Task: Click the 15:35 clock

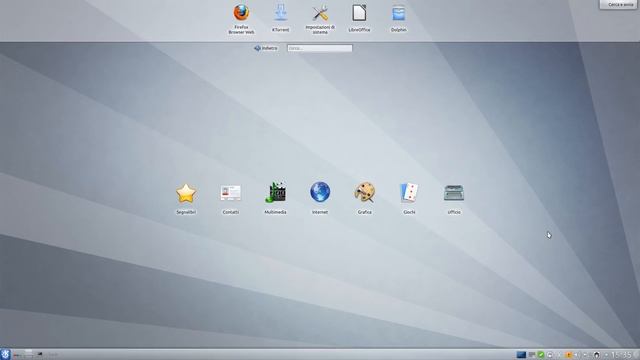Action: [622, 355]
